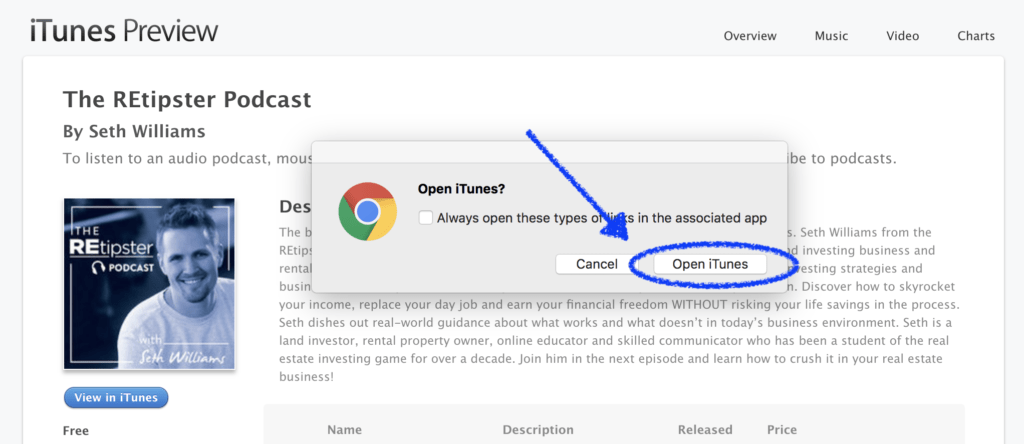Click the Released column header

coord(705,430)
